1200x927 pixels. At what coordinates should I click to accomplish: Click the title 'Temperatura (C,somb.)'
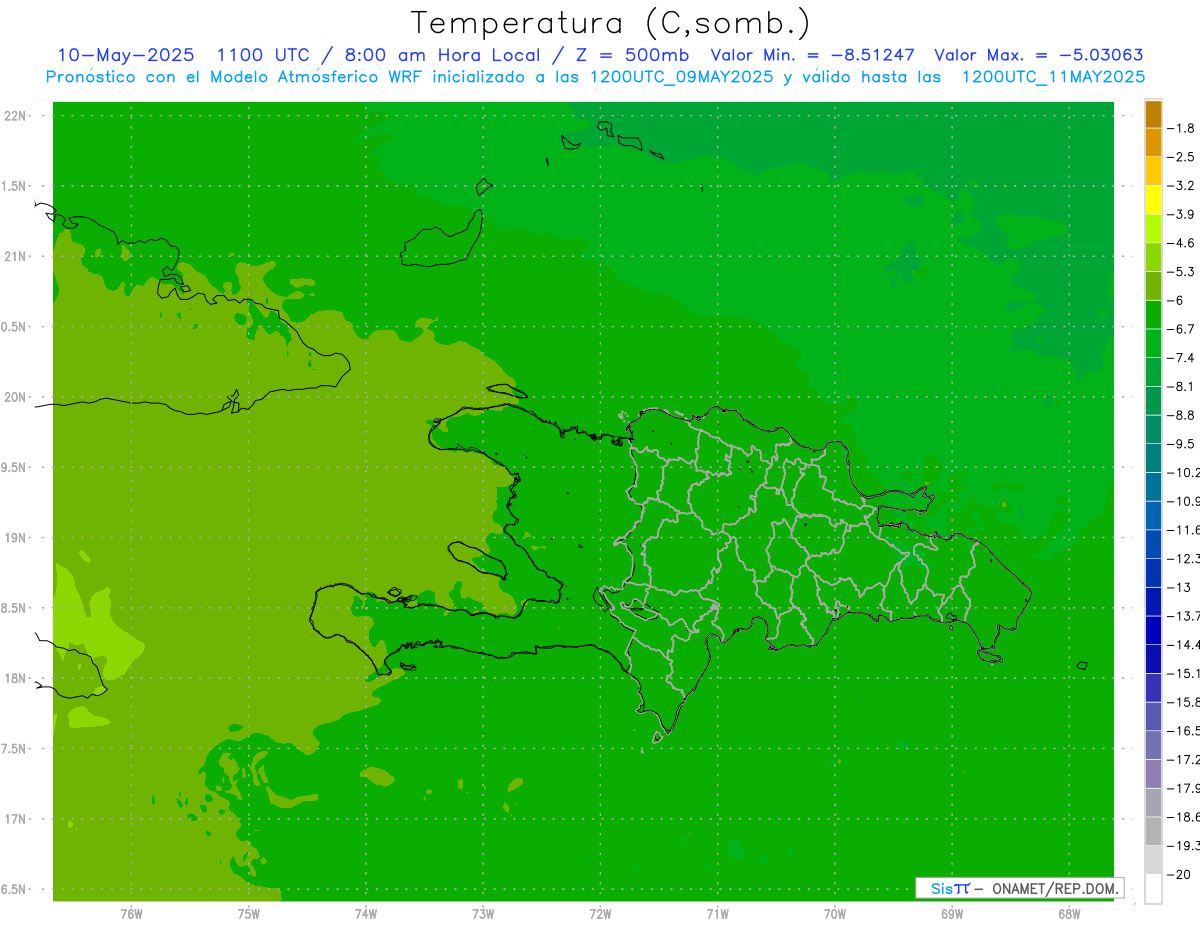point(611,23)
